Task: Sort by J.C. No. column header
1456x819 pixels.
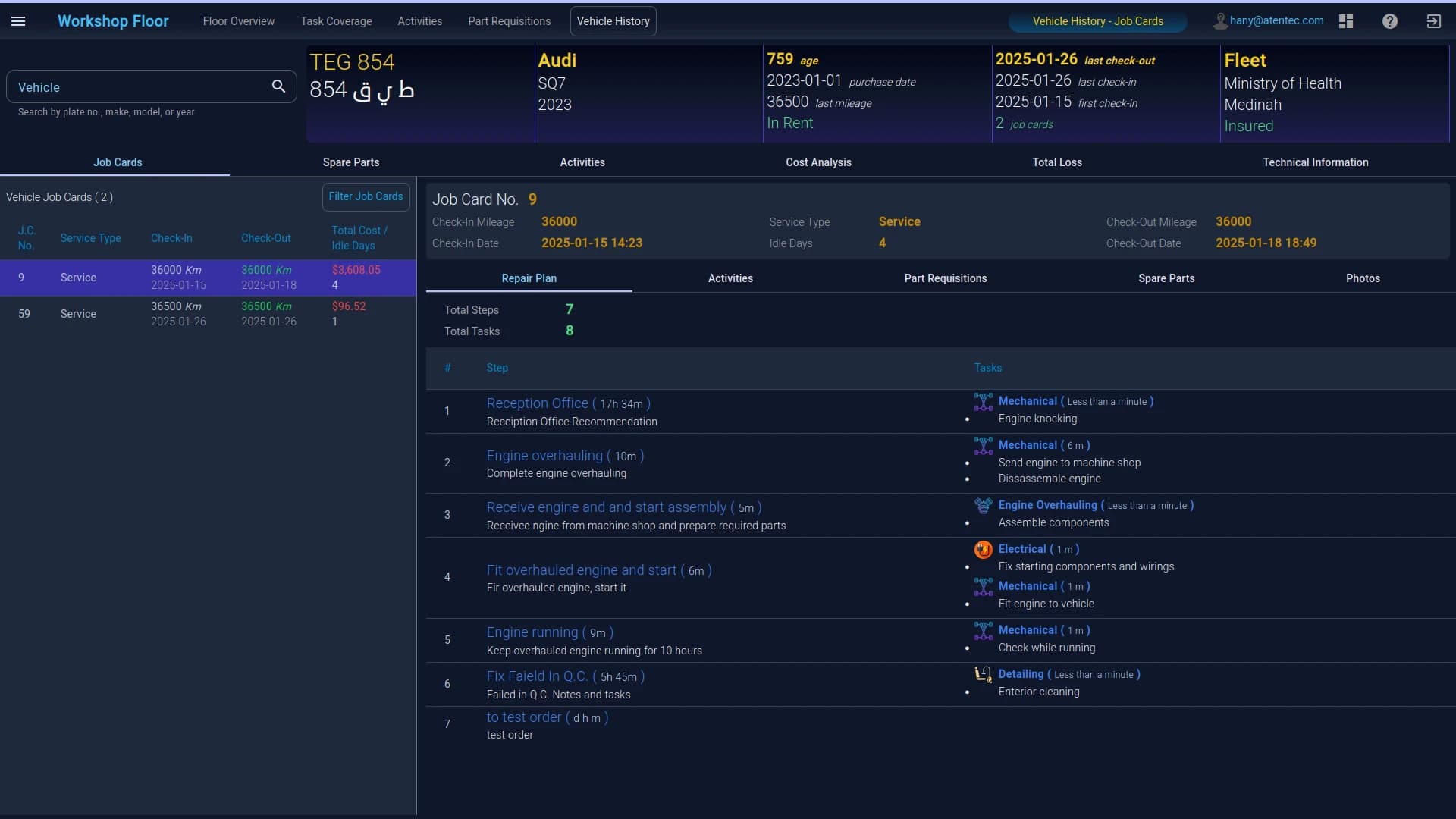Action: pyautogui.click(x=27, y=238)
